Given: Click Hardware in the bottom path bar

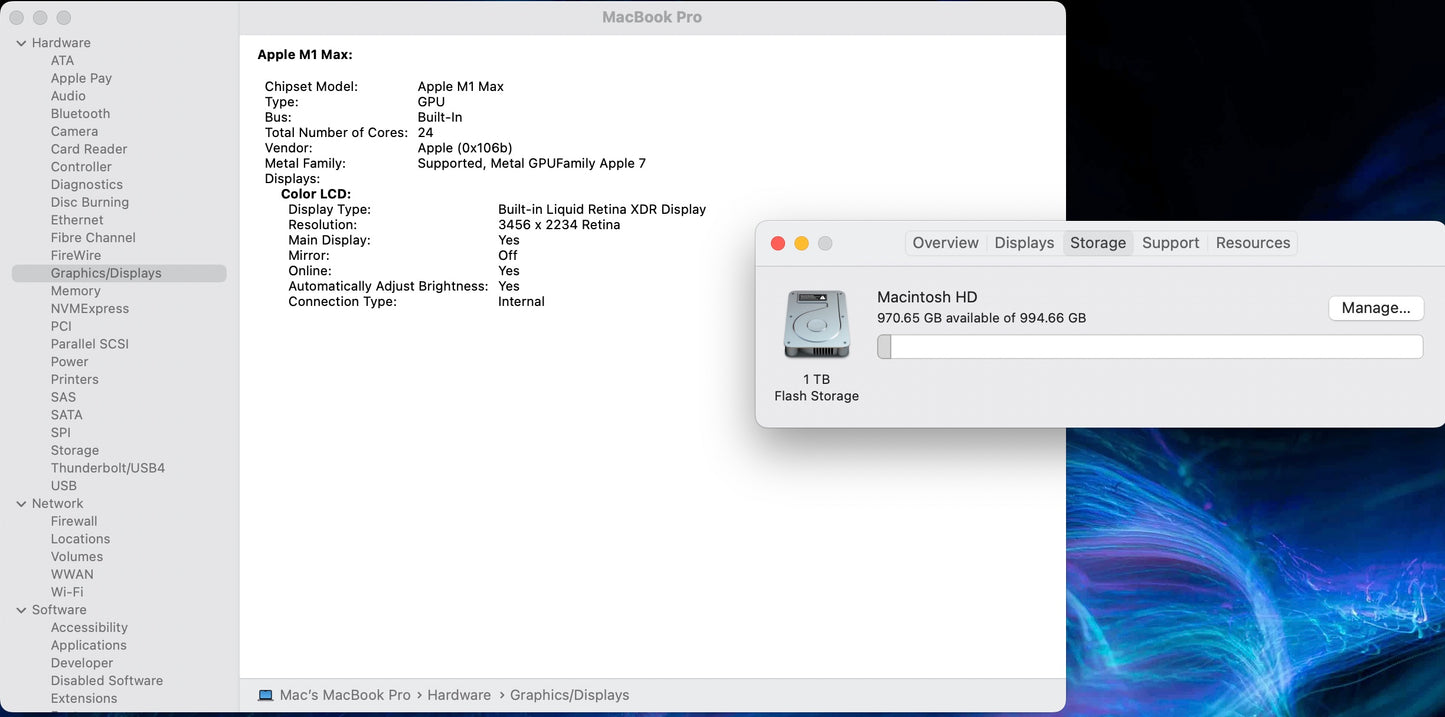Looking at the screenshot, I should pos(459,695).
